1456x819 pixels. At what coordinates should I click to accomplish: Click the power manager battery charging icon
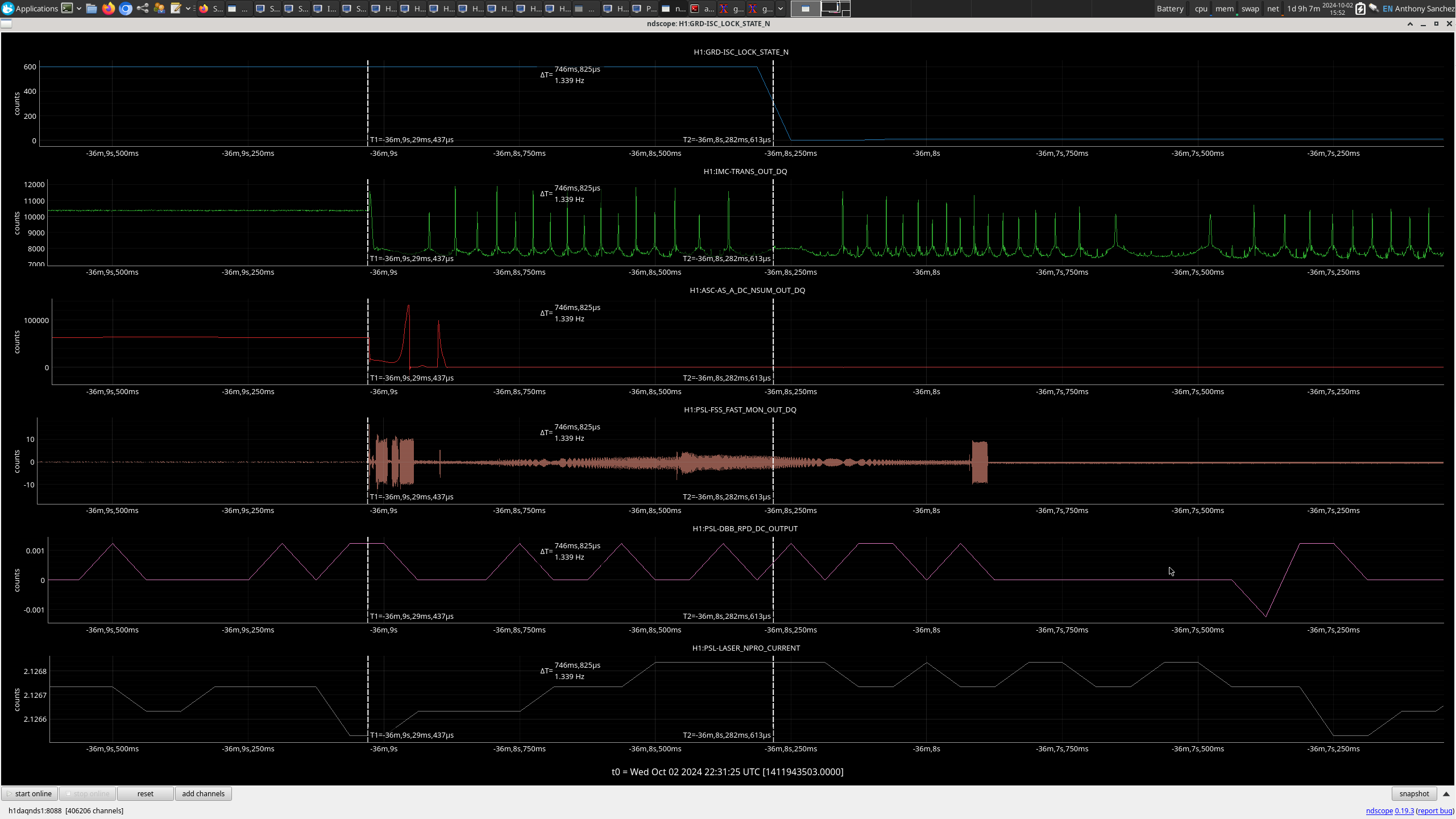1360,9
